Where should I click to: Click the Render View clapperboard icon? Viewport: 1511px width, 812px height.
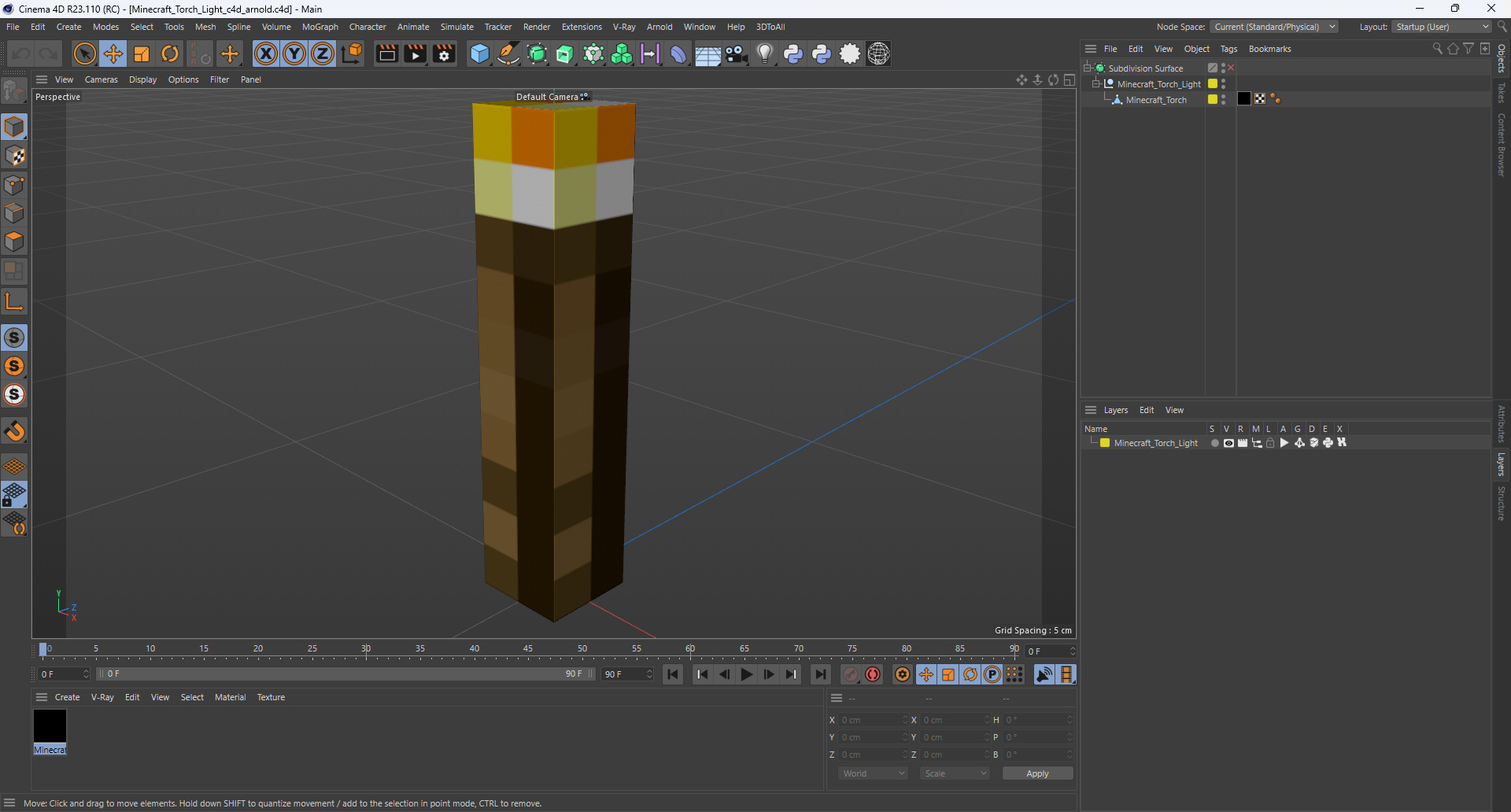pos(386,54)
